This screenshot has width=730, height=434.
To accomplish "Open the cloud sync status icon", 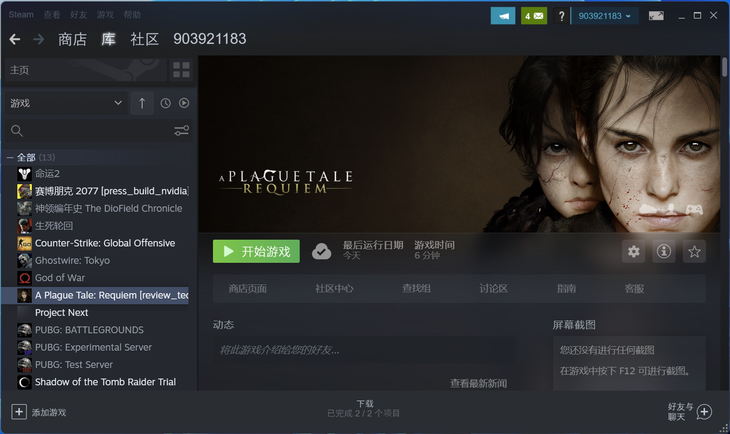I will pos(321,251).
